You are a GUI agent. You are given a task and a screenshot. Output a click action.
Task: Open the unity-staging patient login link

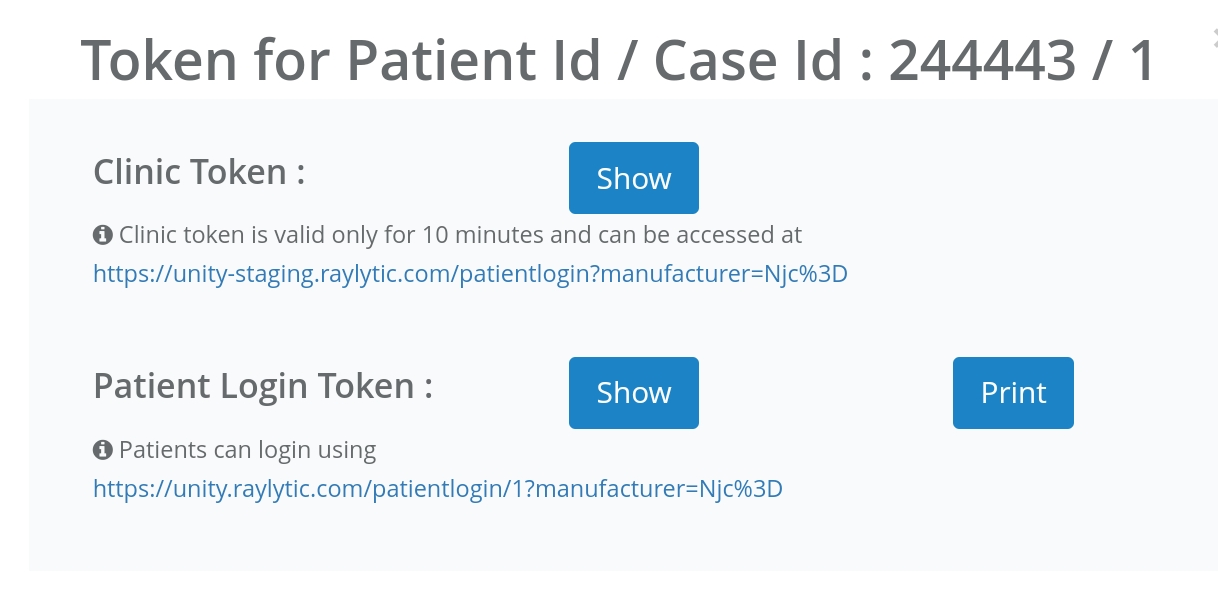pos(470,274)
